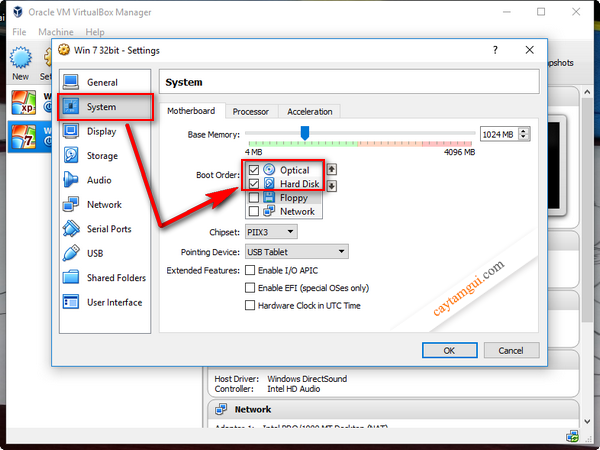The image size is (600, 450).
Task: Click the System heading text
Action: (x=184, y=82)
